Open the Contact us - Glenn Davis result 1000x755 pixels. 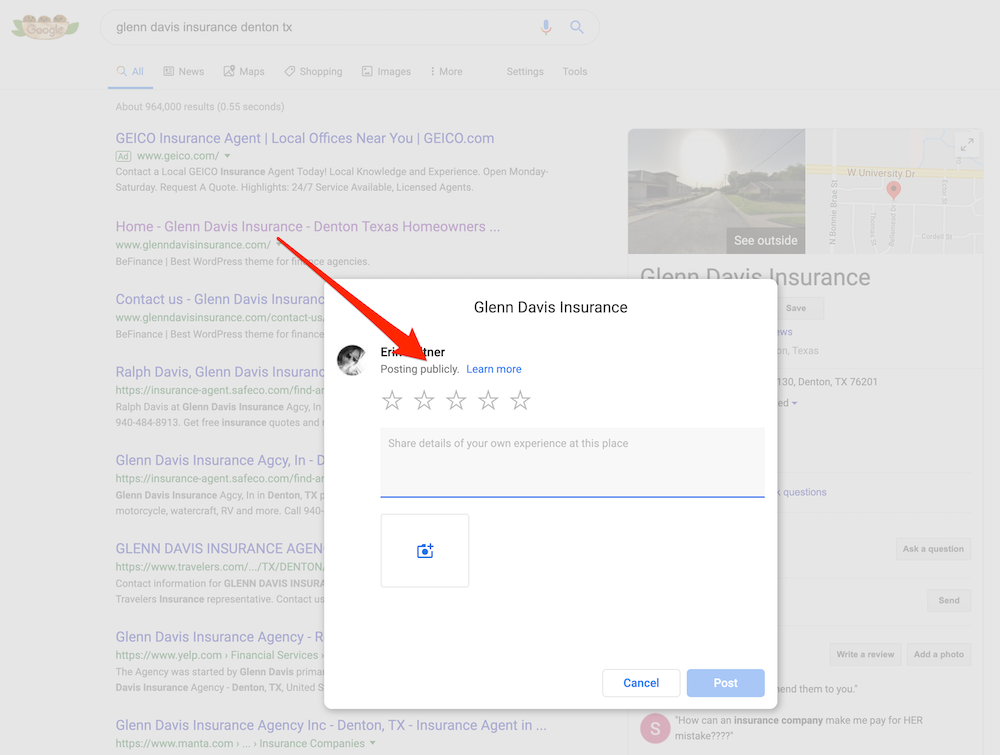220,299
